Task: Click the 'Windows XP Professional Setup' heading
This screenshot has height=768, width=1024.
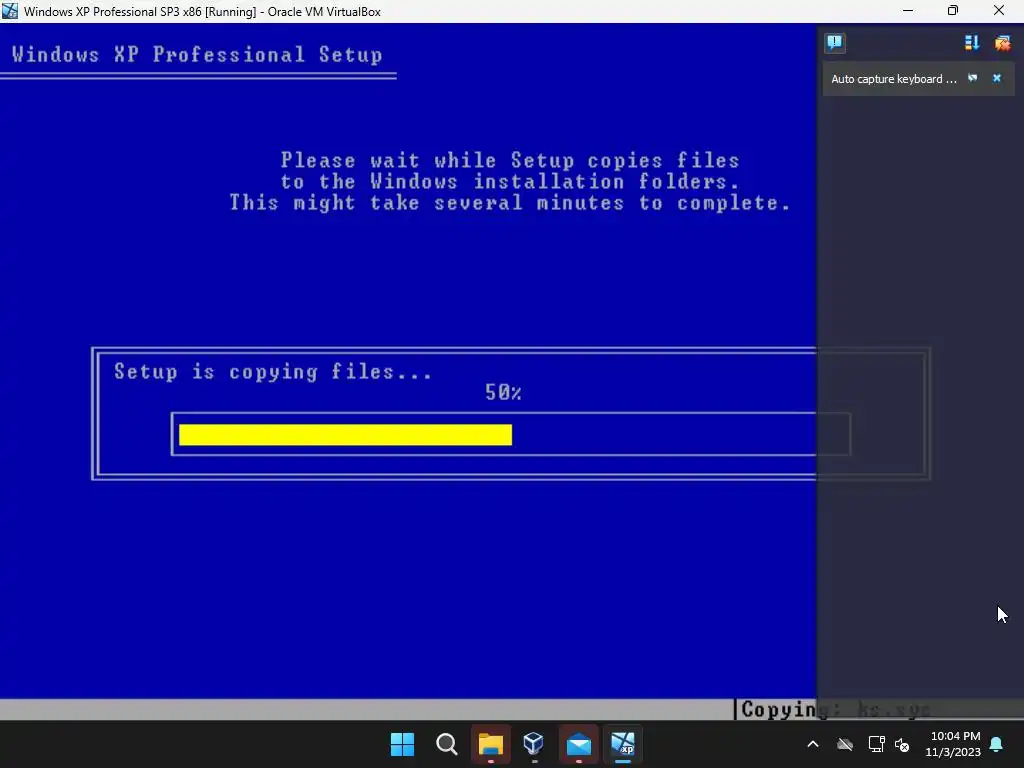Action: click(197, 54)
